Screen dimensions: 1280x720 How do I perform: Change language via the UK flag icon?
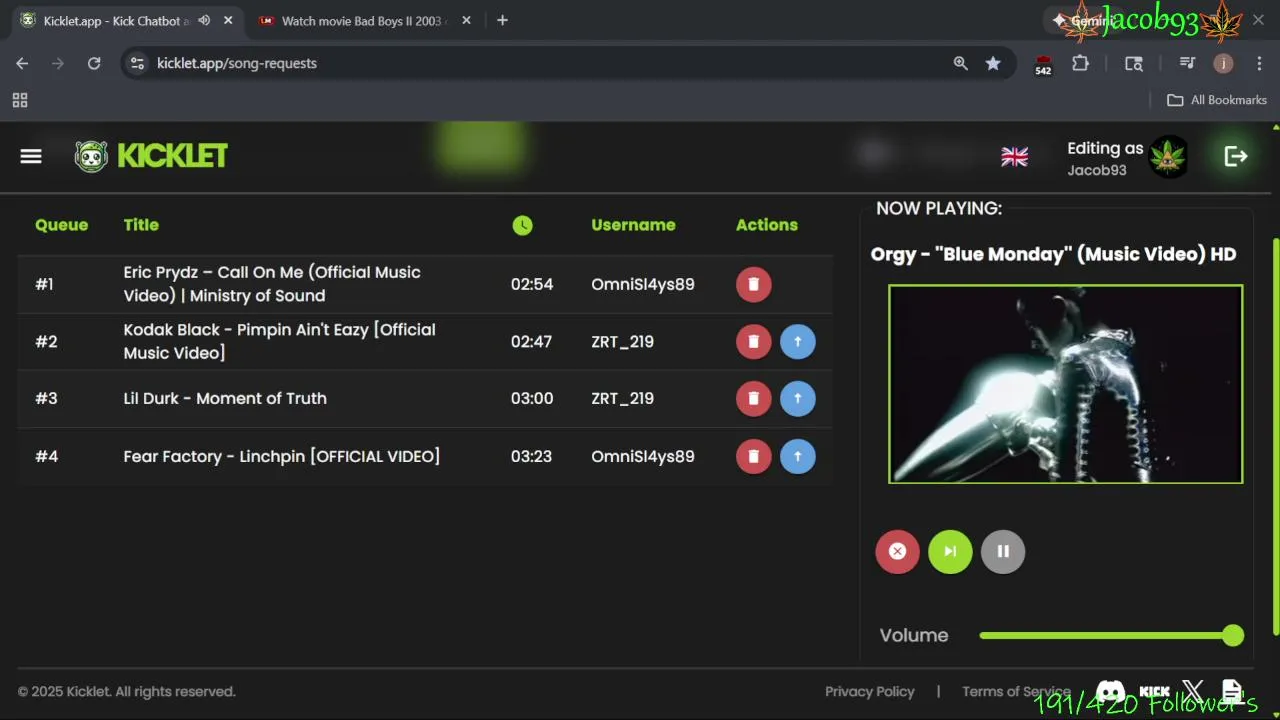(1015, 157)
